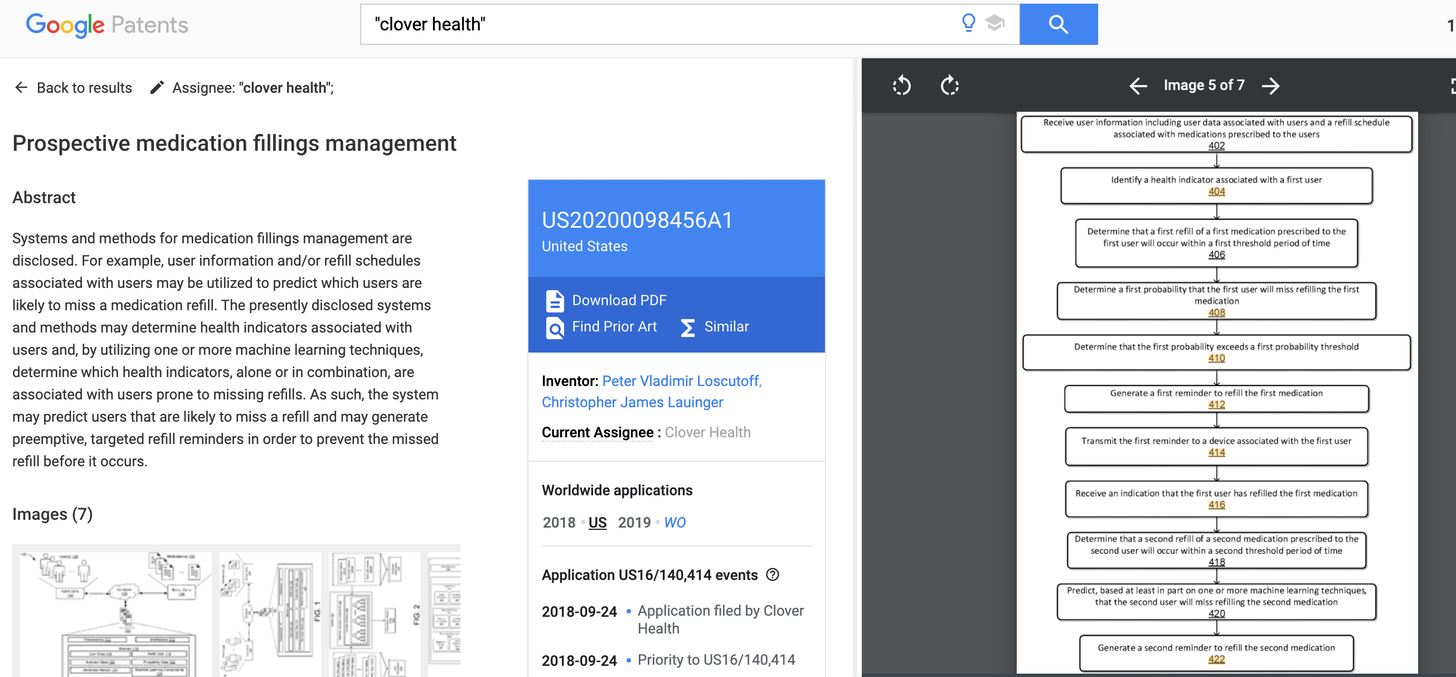
Task: Go to next image arrow
Action: pos(1271,86)
